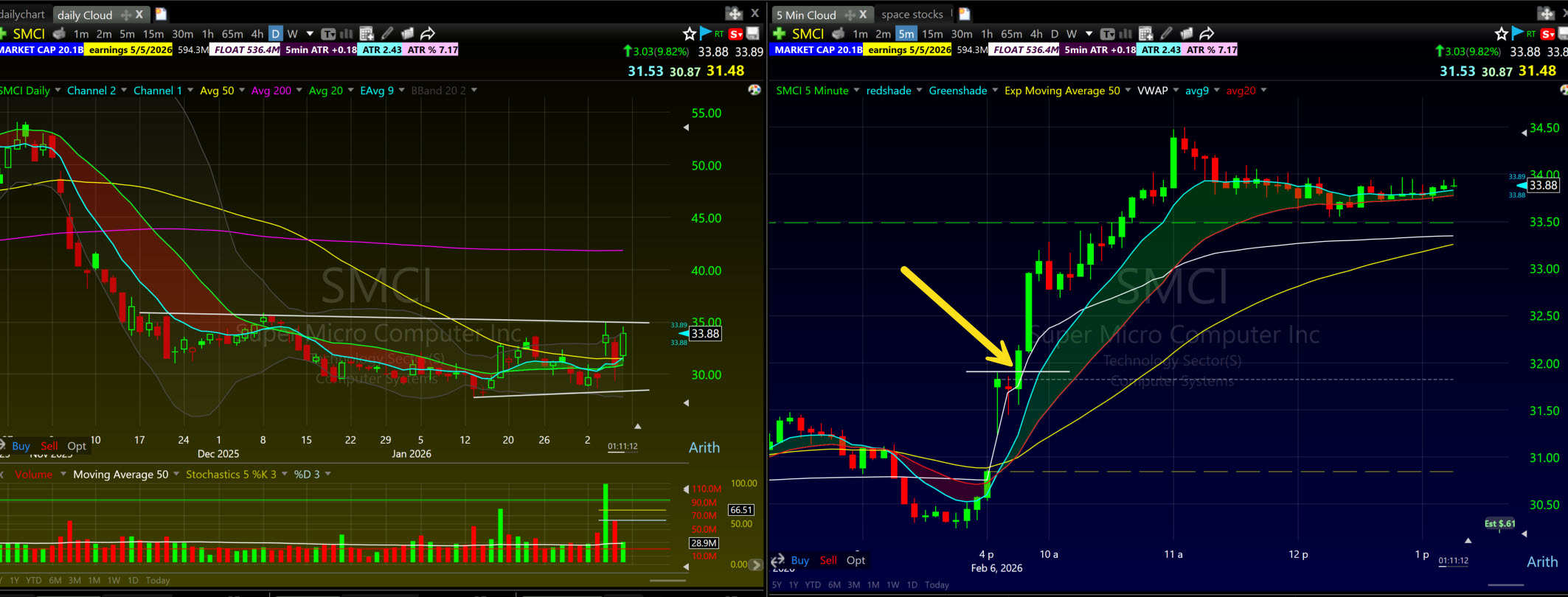Expand VWAP indicator dropdown
The height and width of the screenshot is (597, 1568).
[x=1176, y=90]
